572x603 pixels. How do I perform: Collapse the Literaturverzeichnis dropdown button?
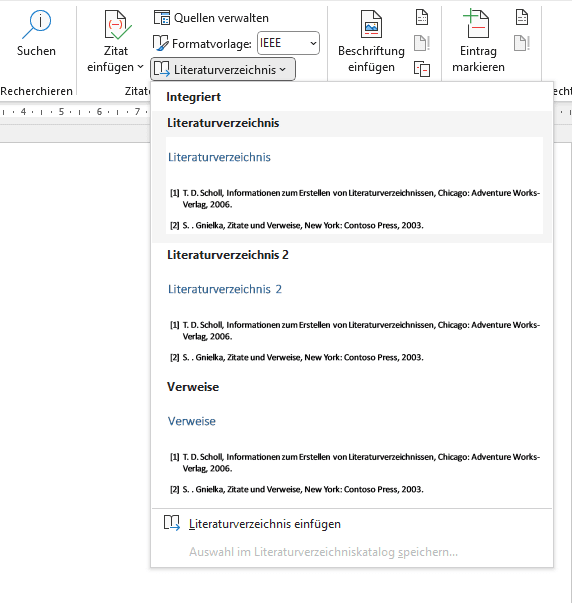[223, 70]
